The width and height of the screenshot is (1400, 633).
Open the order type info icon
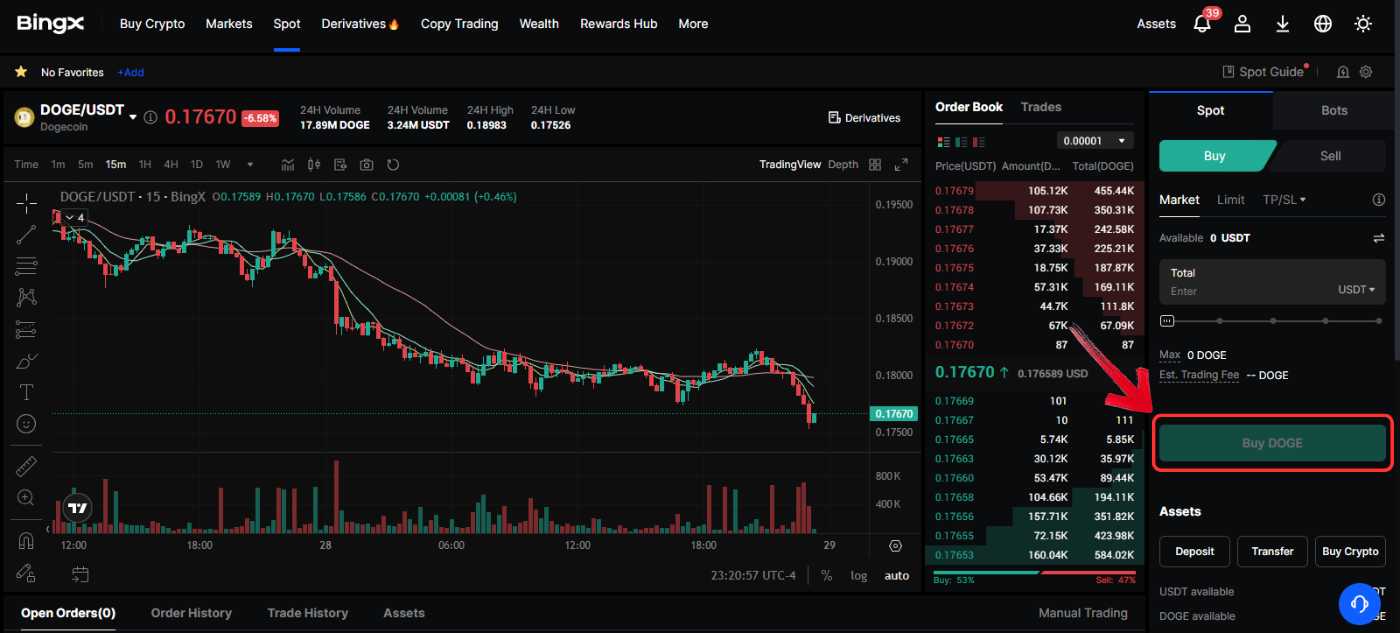[x=1379, y=199]
